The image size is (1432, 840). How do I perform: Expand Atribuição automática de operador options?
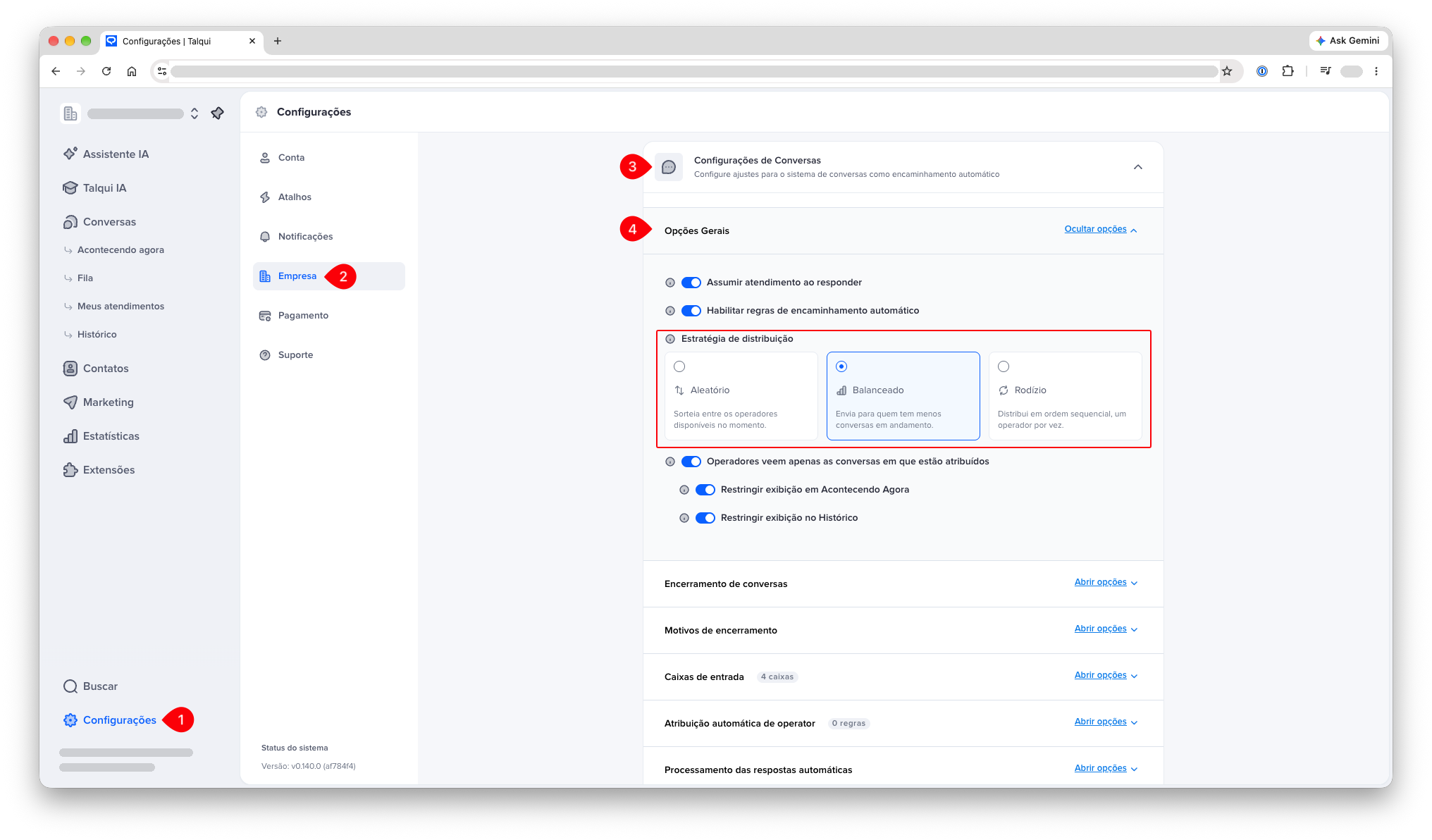tap(1106, 722)
